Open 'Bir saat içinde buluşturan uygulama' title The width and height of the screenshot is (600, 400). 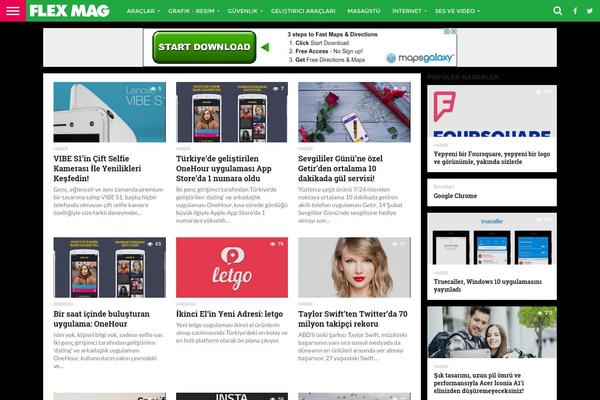pos(101,319)
